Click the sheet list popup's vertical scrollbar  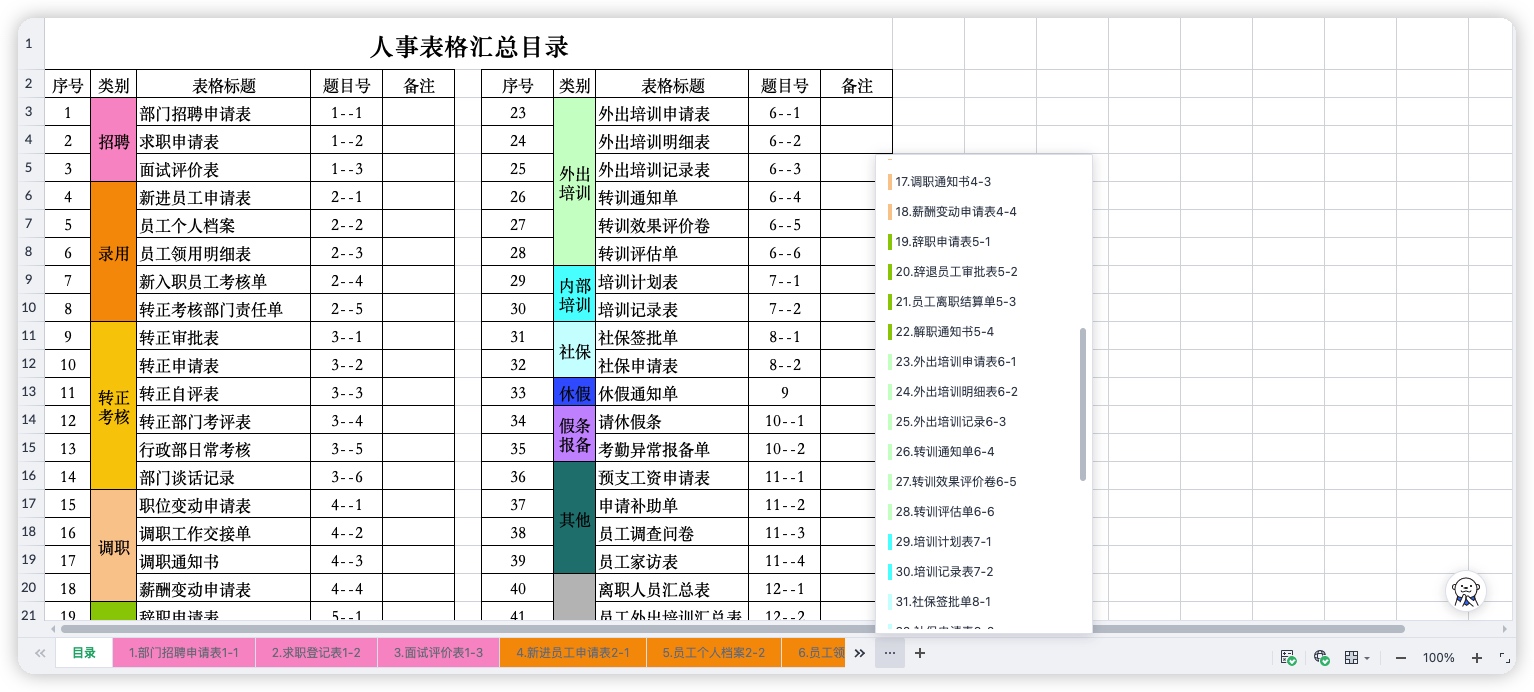[1084, 405]
